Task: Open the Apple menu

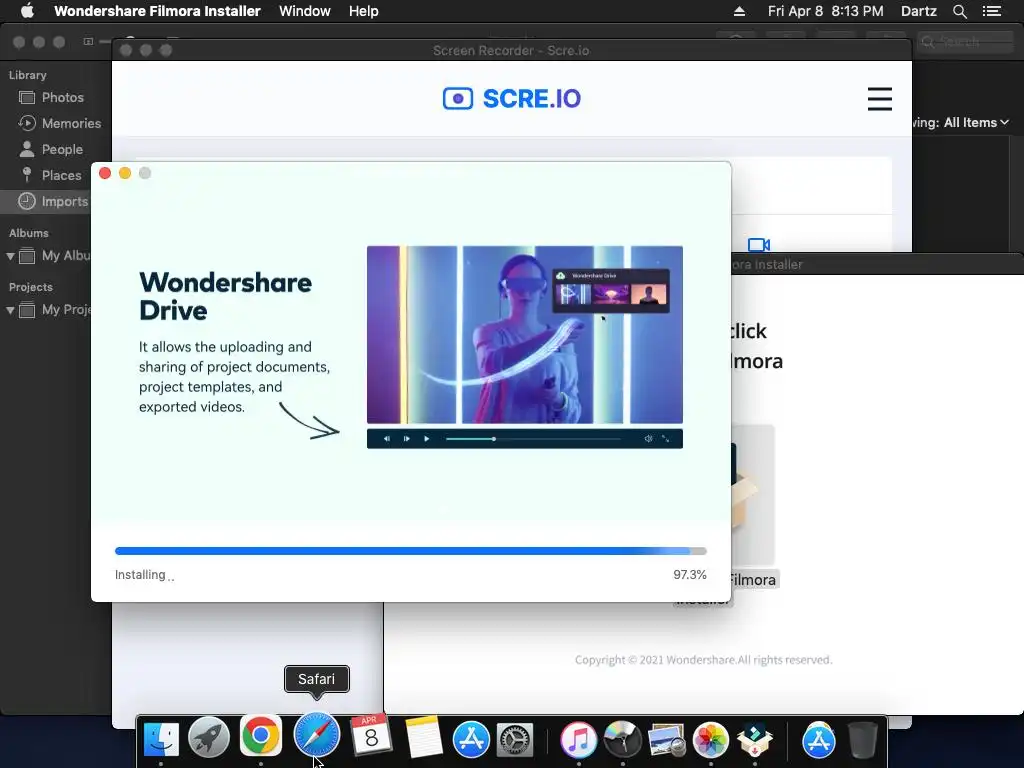Action: [27, 10]
